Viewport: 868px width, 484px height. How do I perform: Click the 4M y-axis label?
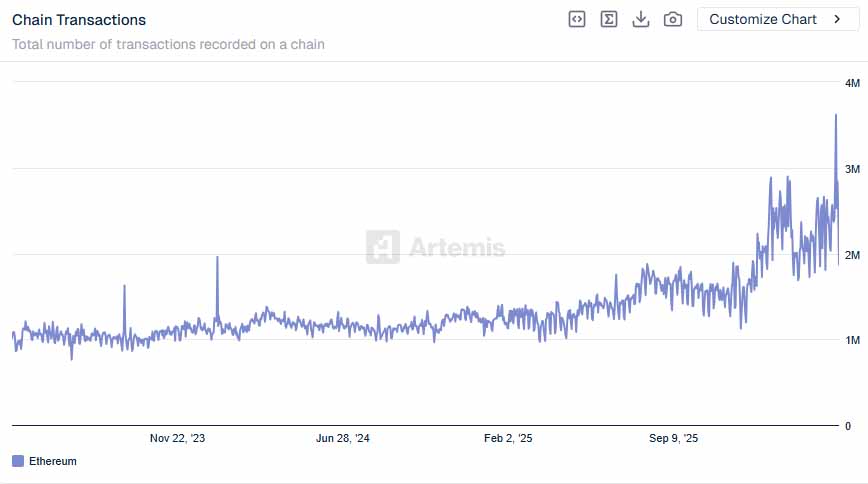click(x=852, y=83)
